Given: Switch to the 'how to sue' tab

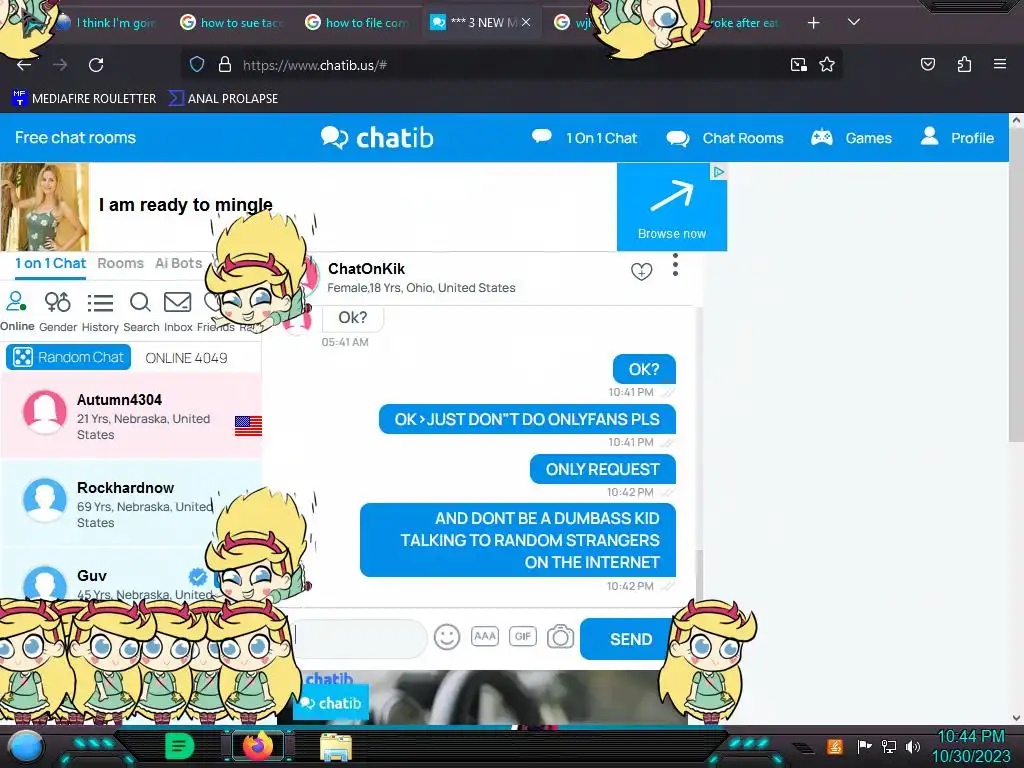Looking at the screenshot, I should point(232,22).
